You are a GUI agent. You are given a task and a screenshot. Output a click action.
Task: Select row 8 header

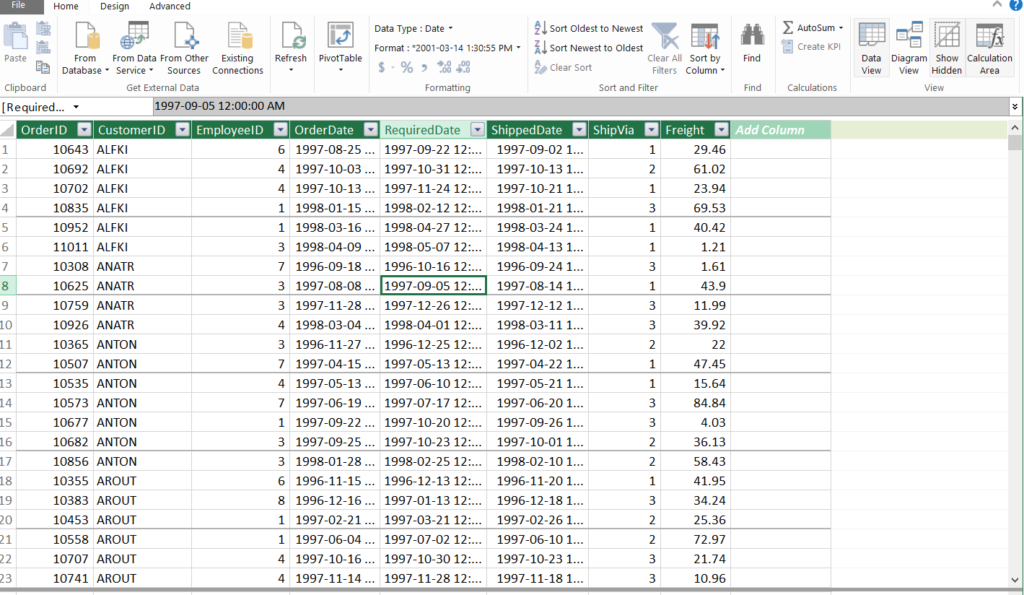point(7,285)
